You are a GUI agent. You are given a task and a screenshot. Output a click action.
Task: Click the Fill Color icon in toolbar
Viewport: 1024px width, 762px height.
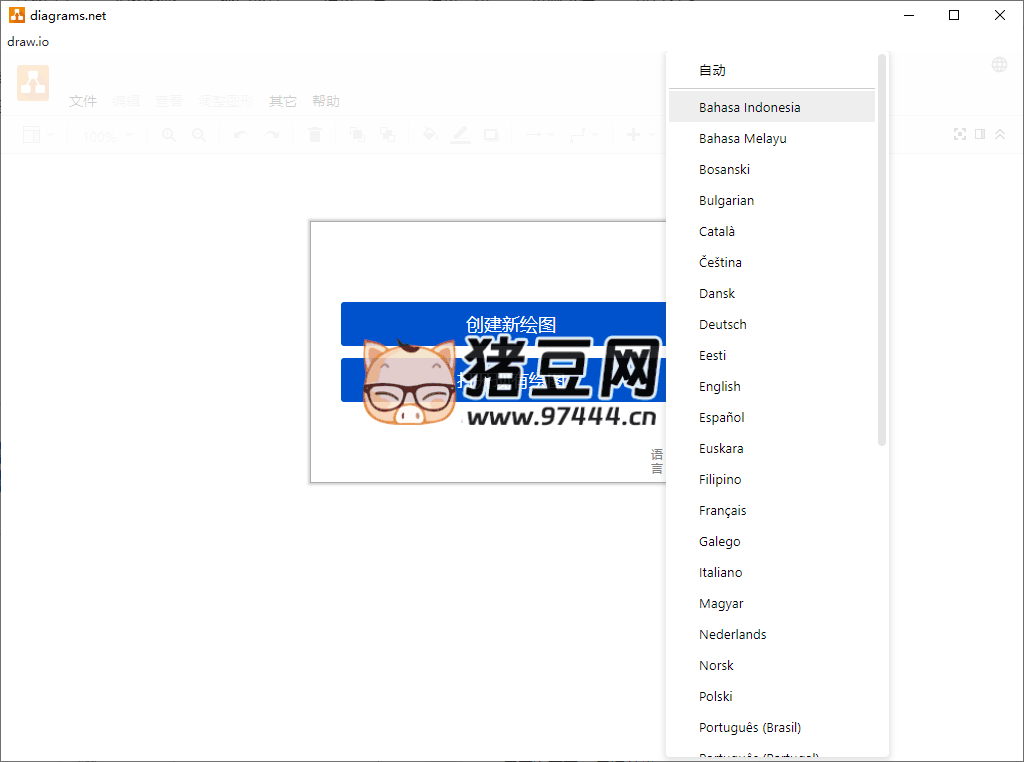429,134
